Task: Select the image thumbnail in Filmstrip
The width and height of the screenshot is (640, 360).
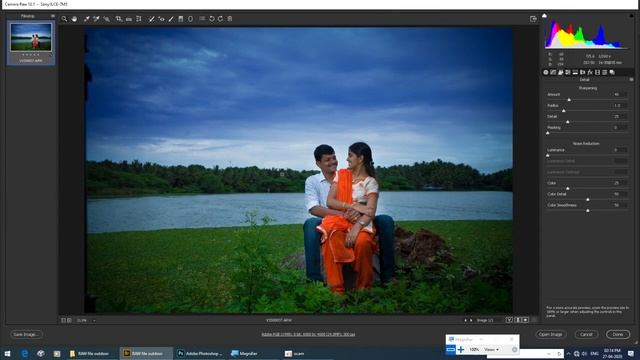Action: (x=31, y=37)
